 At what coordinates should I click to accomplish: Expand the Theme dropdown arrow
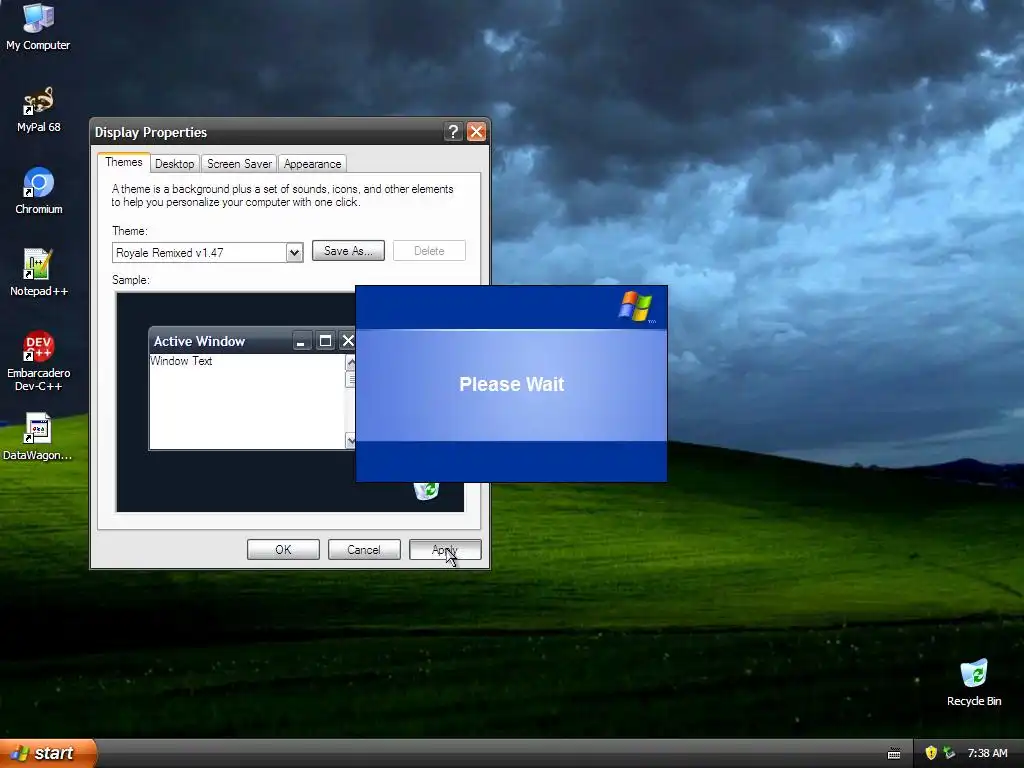click(x=294, y=253)
